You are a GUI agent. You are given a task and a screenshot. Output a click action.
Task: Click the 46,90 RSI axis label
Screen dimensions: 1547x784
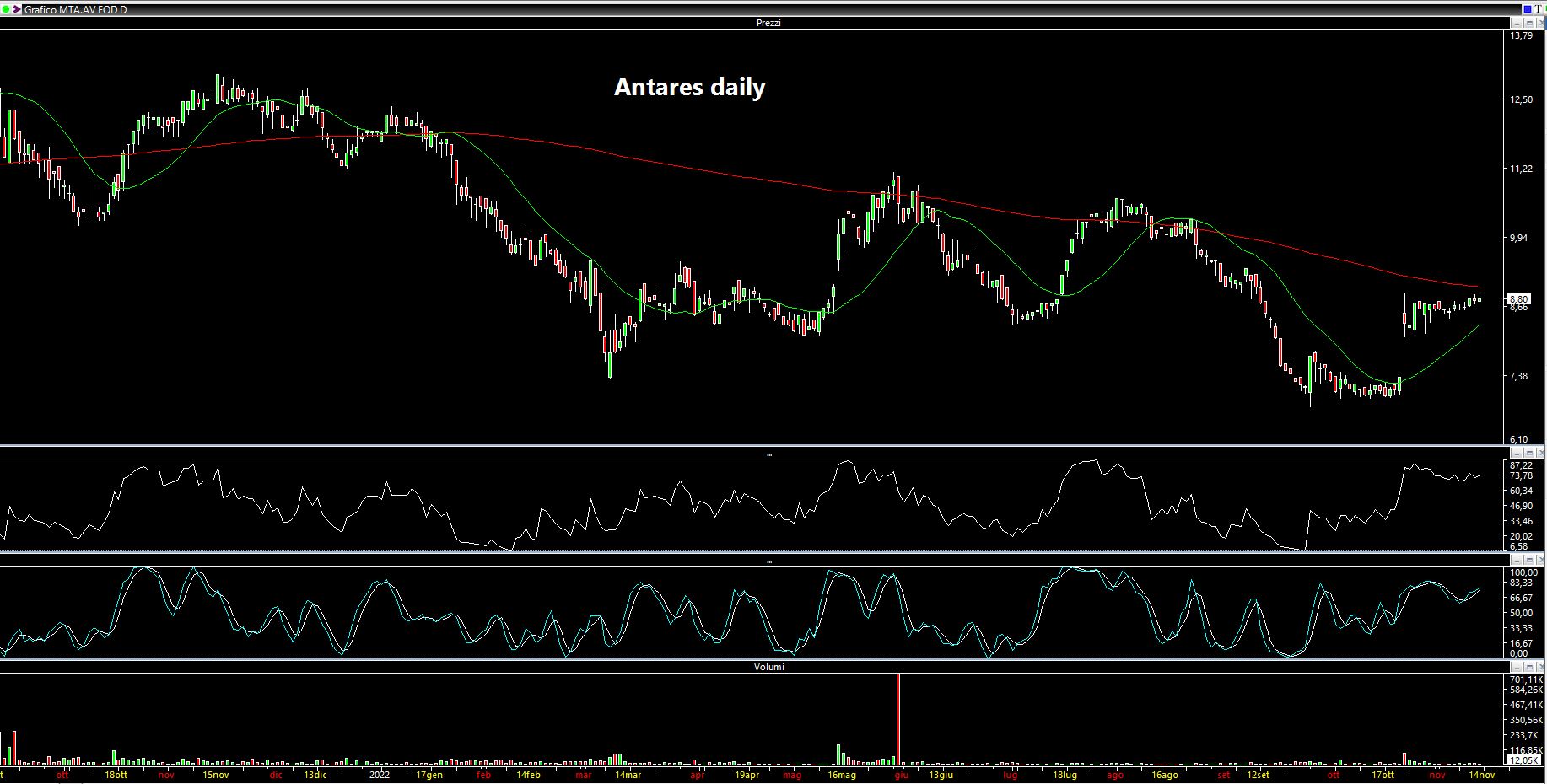coord(1522,506)
